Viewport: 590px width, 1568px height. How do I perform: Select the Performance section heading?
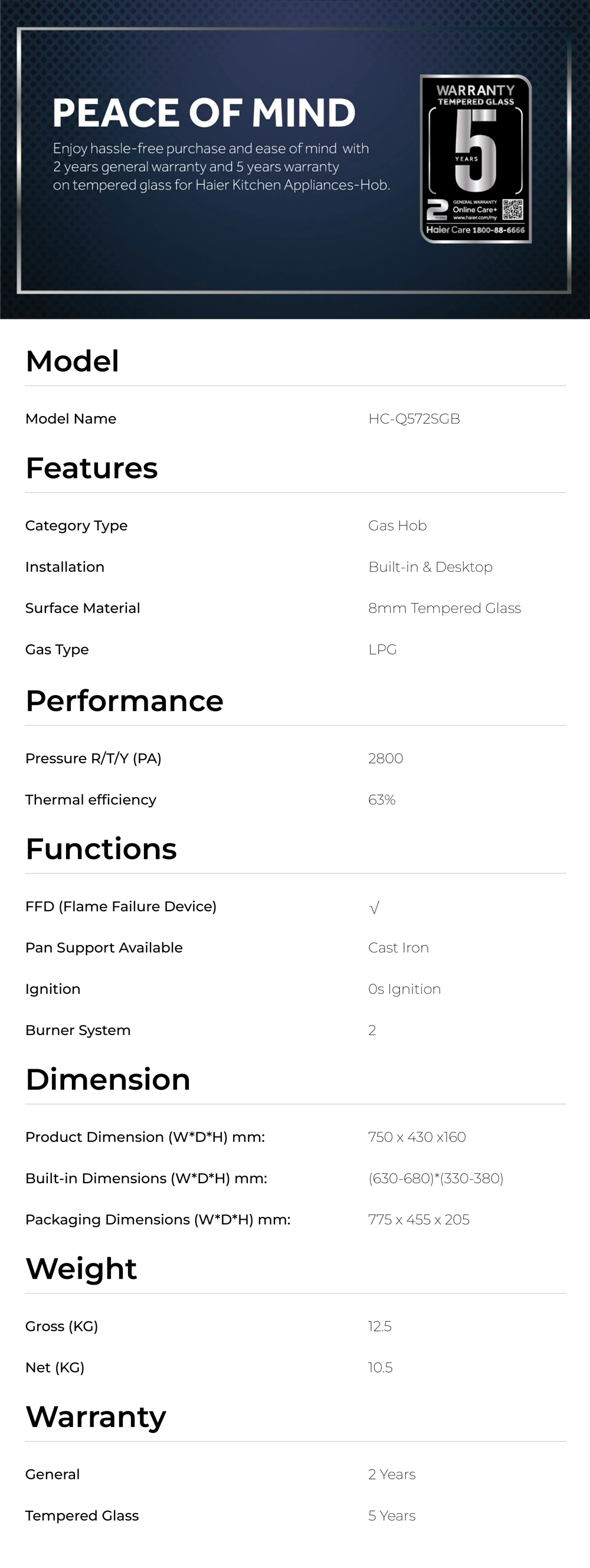coord(124,700)
